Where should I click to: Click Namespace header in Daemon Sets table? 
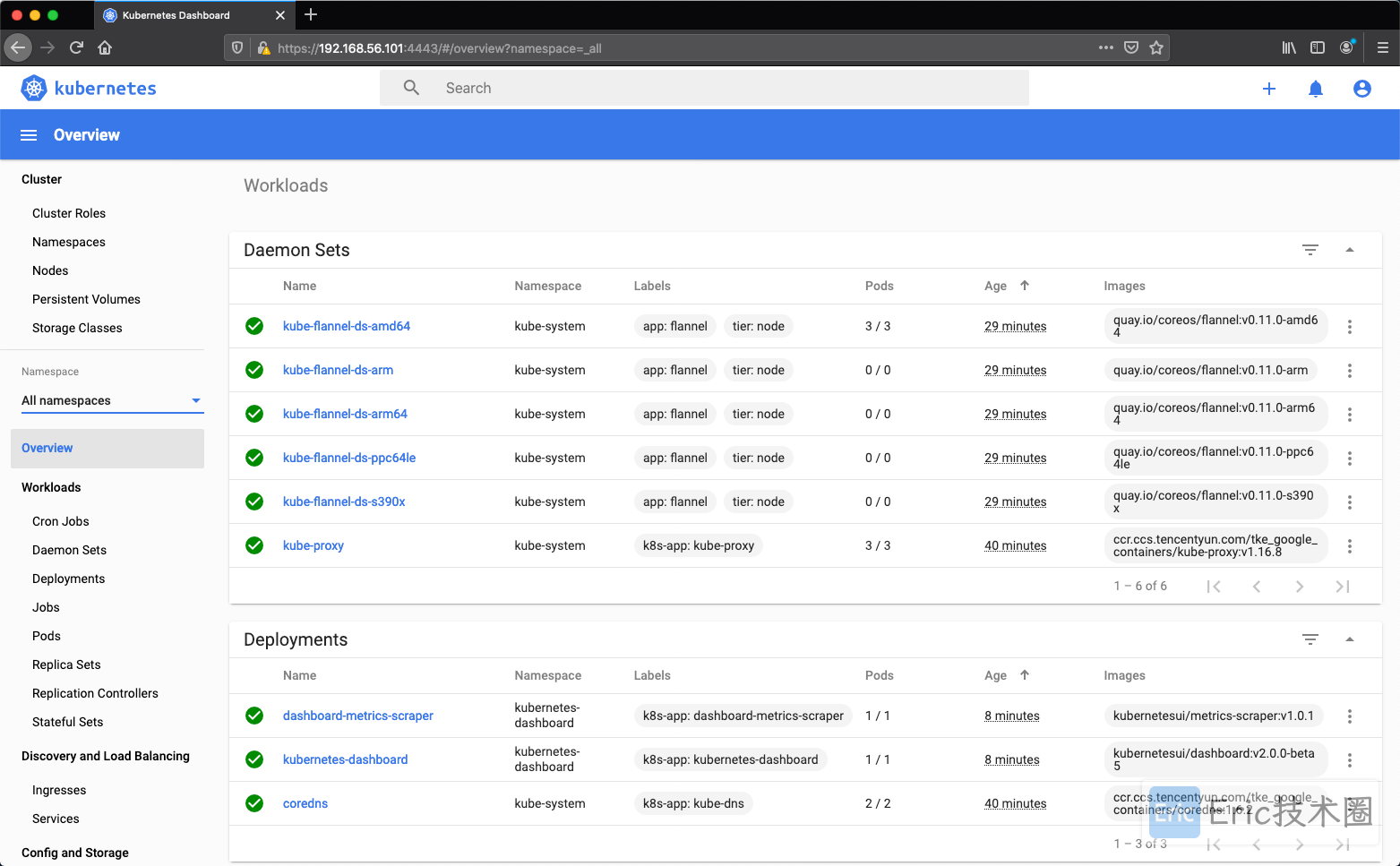point(548,286)
